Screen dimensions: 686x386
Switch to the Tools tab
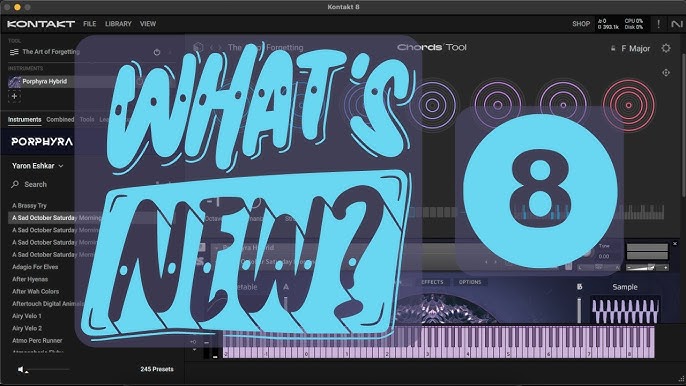(x=87, y=119)
